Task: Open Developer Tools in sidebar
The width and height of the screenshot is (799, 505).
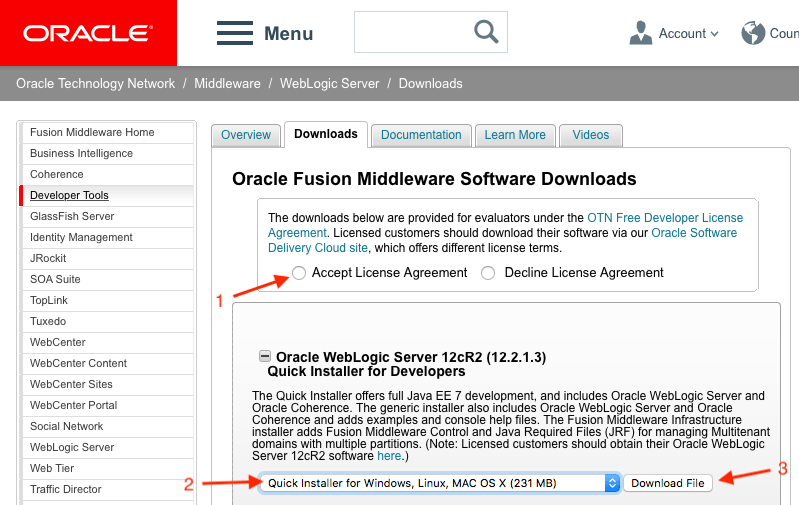Action: 108,195
